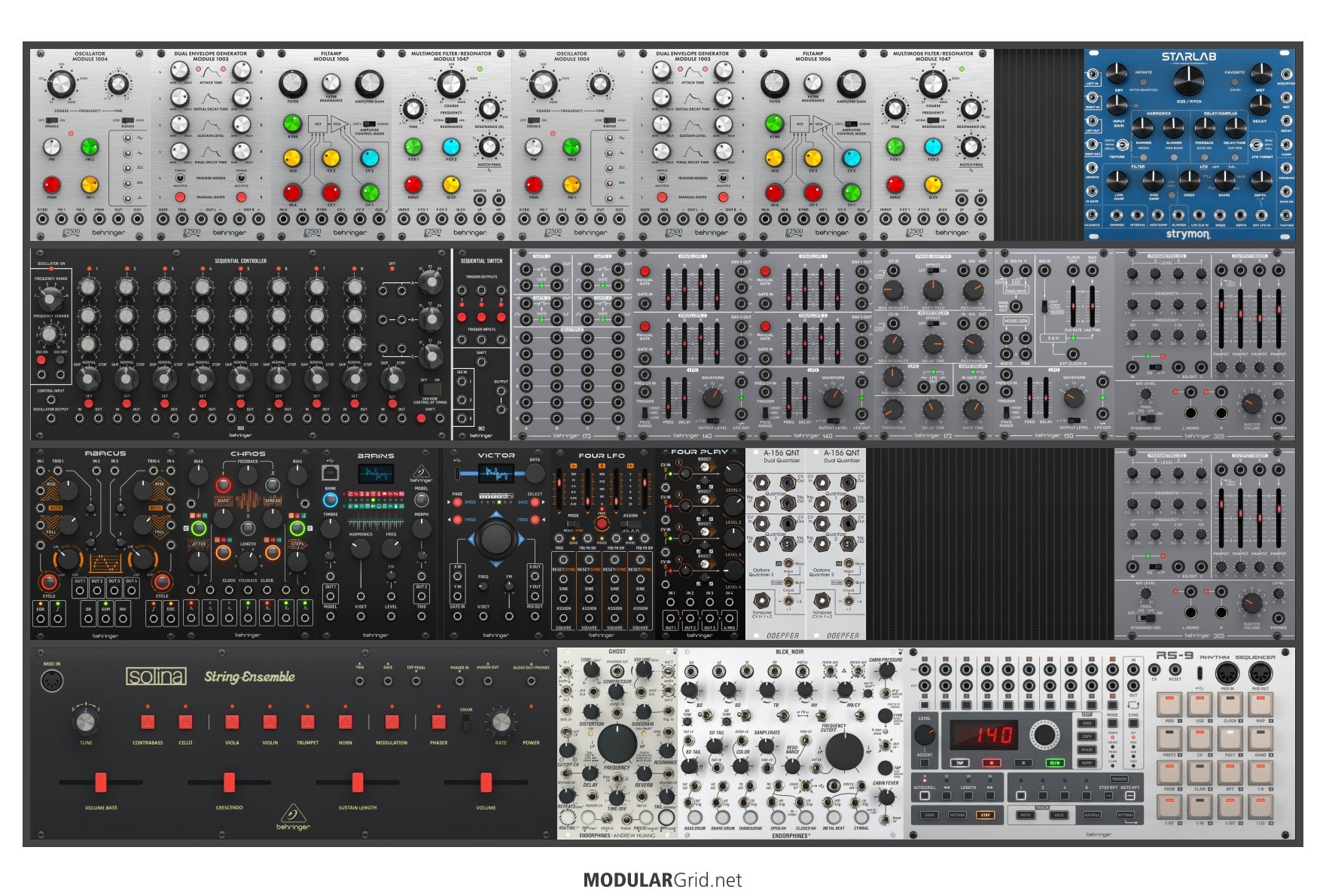Toggle RS-9 NOTE RPT button
Screen dimensions: 1326x896
point(1130,796)
